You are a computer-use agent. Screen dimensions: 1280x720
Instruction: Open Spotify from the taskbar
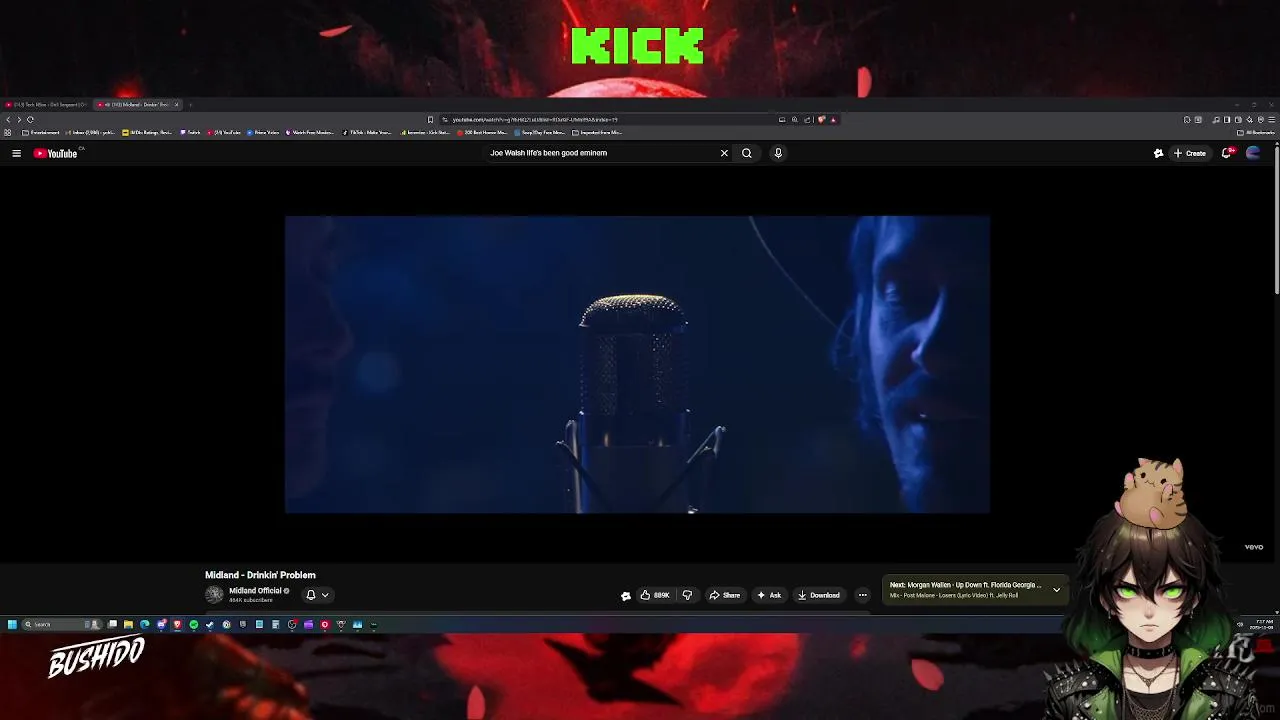tap(193, 624)
